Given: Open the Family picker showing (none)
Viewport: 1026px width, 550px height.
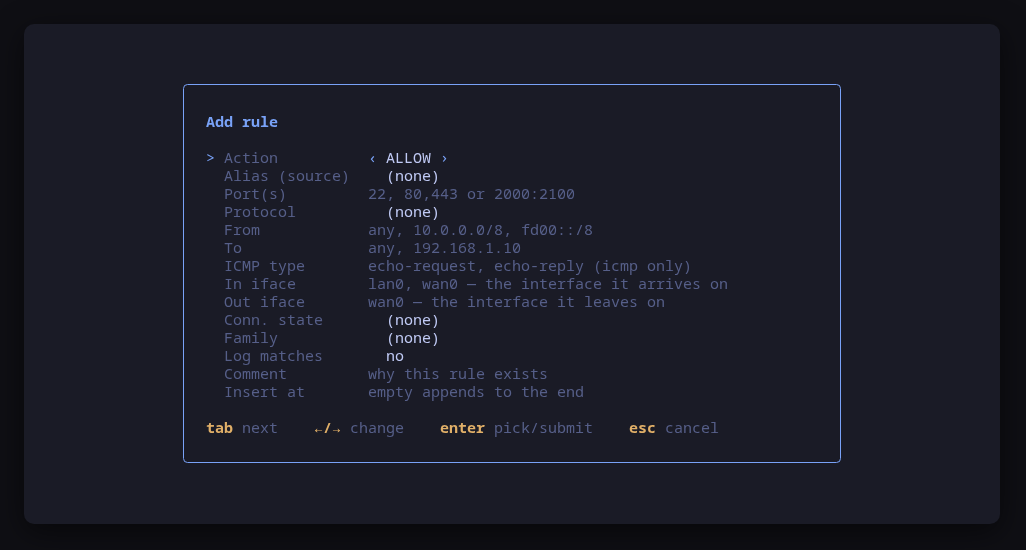Looking at the screenshot, I should click(x=413, y=338).
